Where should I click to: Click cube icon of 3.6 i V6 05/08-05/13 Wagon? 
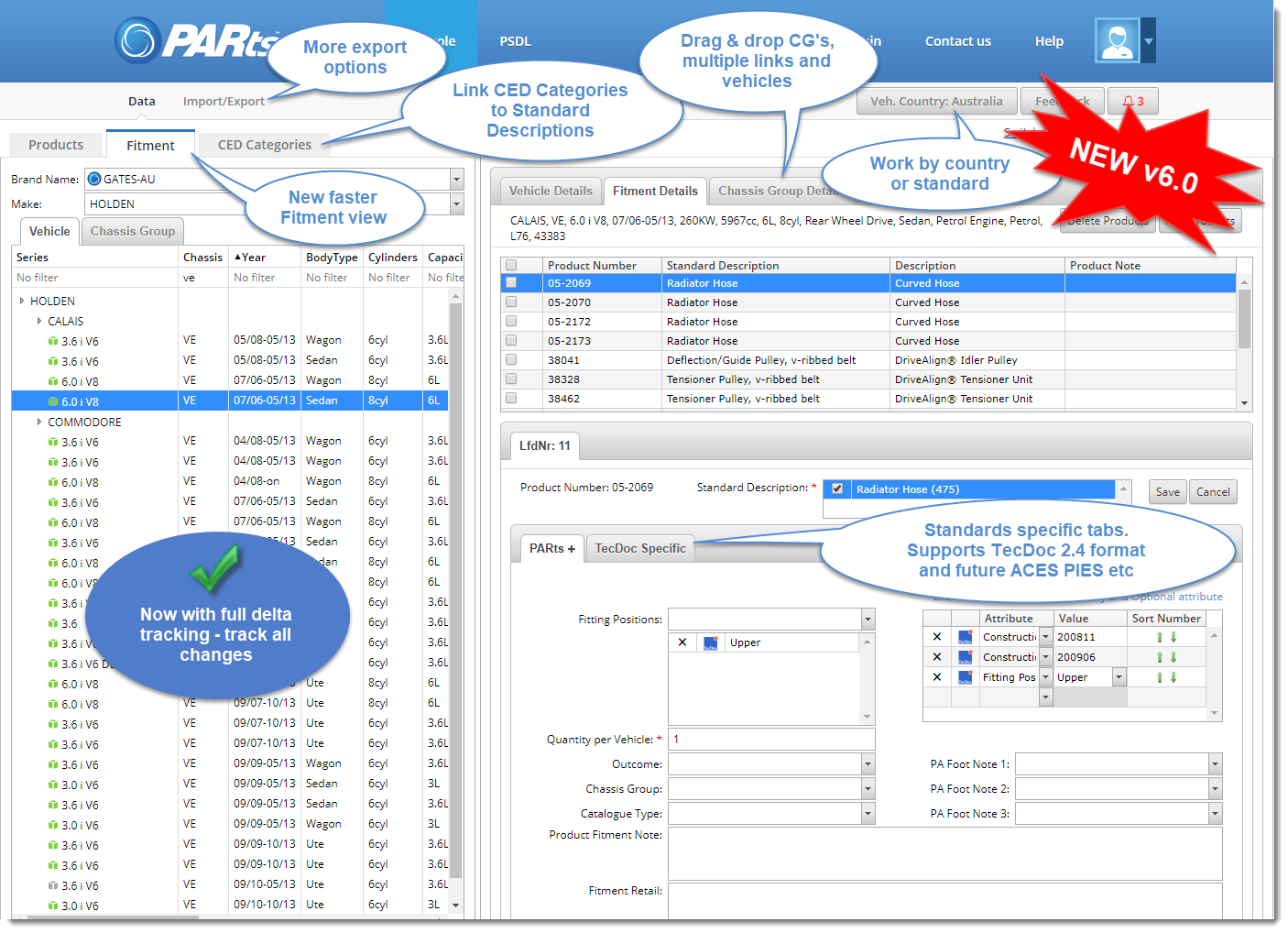(x=53, y=341)
